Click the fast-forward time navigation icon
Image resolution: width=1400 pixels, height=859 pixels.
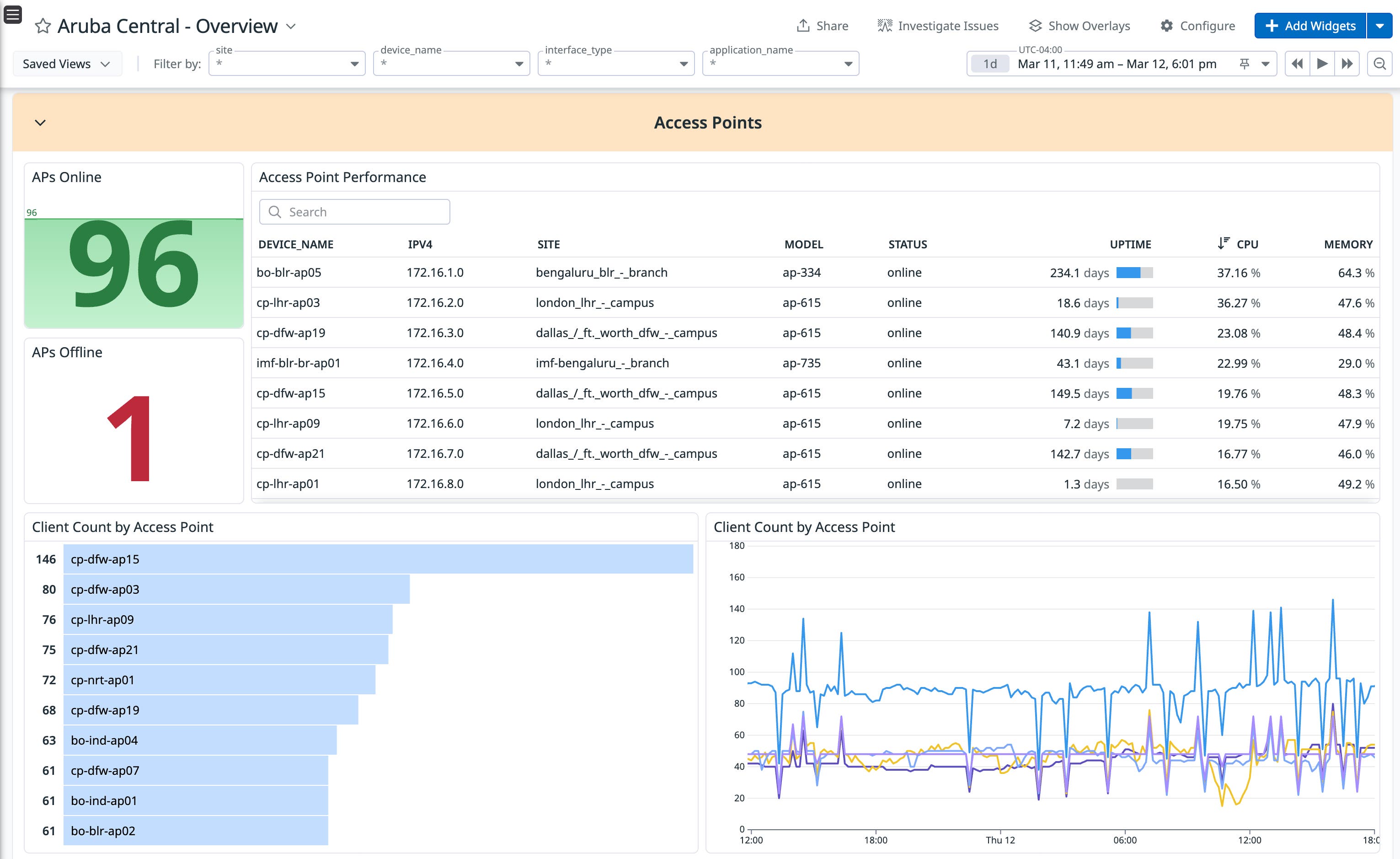click(x=1347, y=64)
